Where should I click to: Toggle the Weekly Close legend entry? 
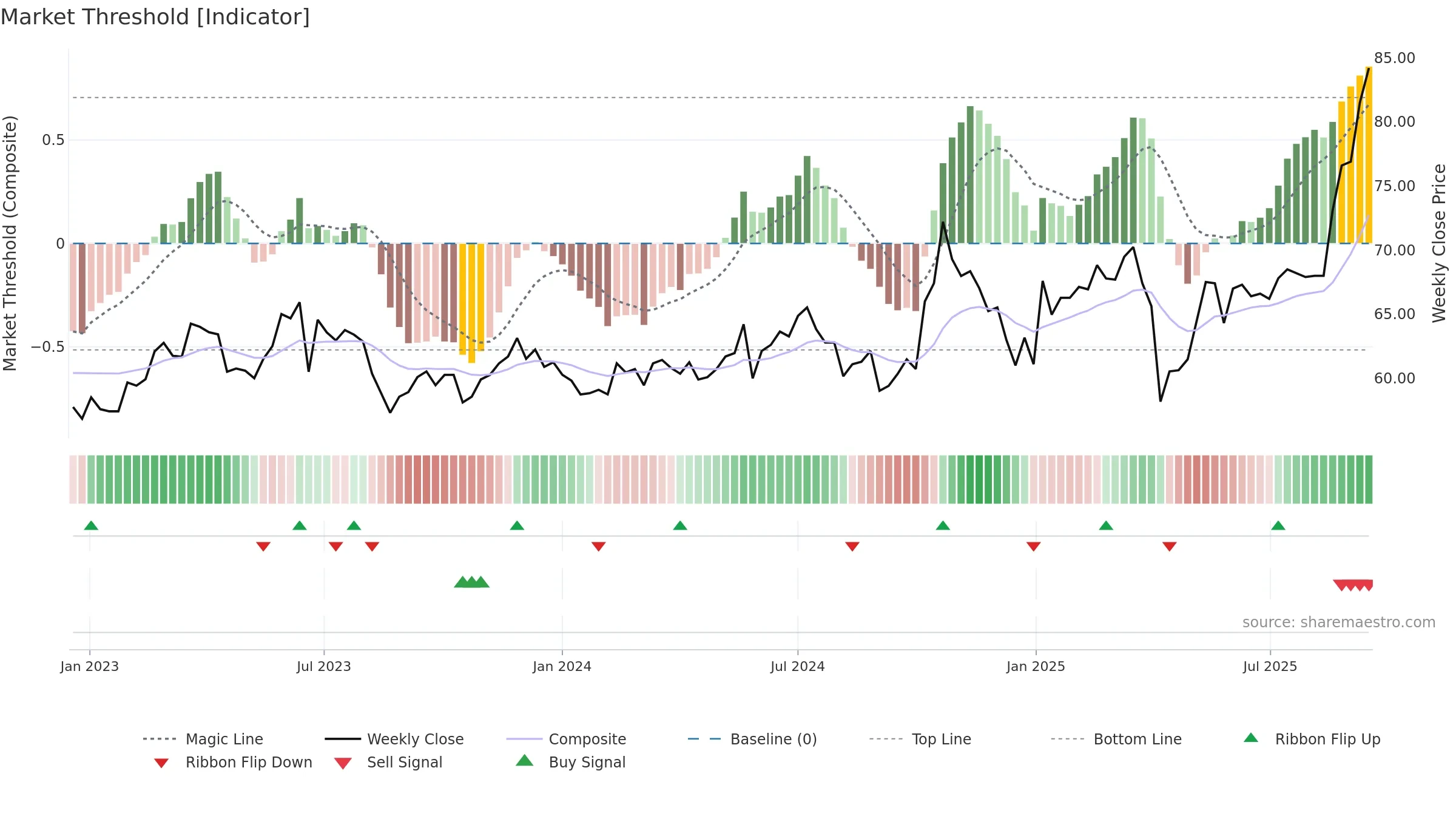(394, 739)
